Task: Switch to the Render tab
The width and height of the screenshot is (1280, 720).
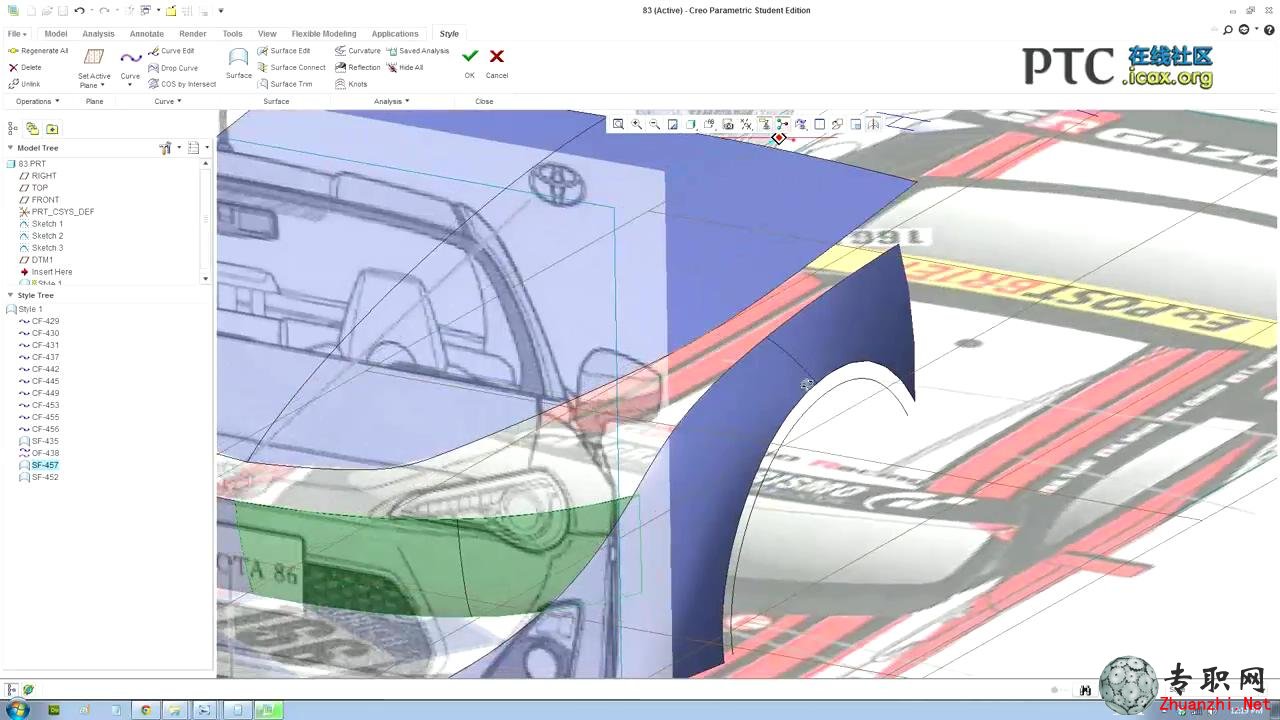Action: click(193, 34)
